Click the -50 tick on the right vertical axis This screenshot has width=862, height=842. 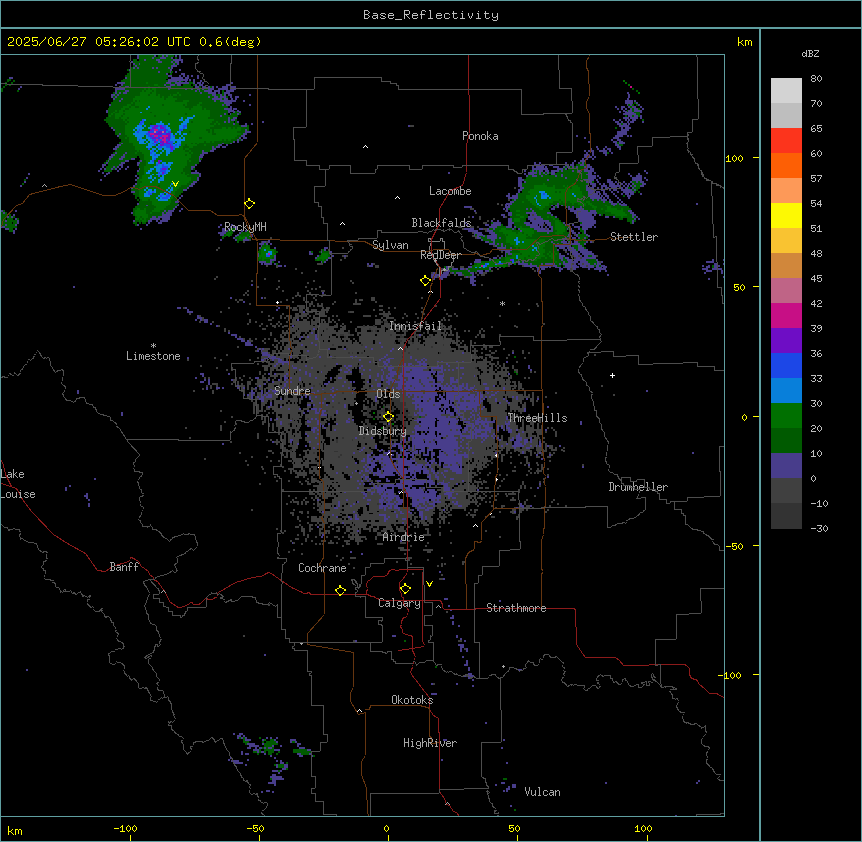click(734, 546)
